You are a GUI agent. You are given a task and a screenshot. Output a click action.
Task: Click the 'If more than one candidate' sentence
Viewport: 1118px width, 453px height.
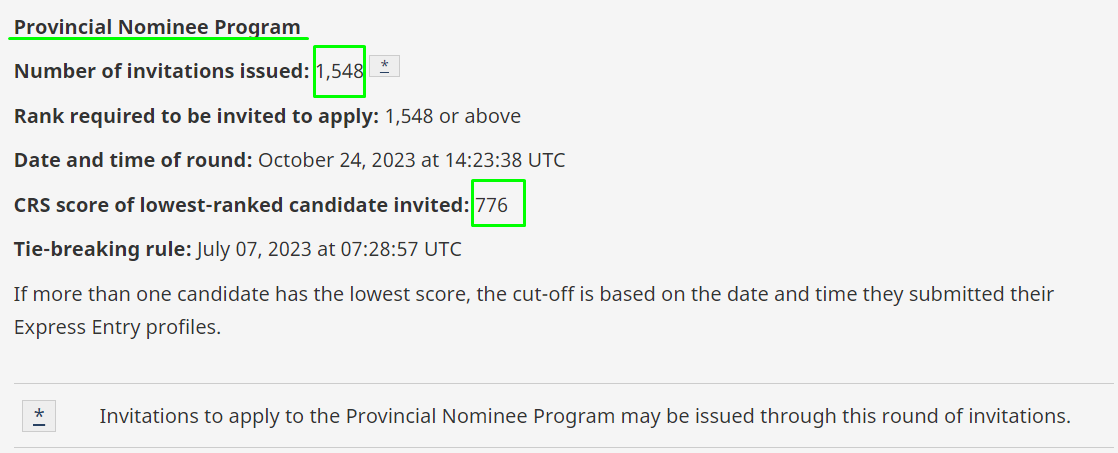[x=533, y=310]
